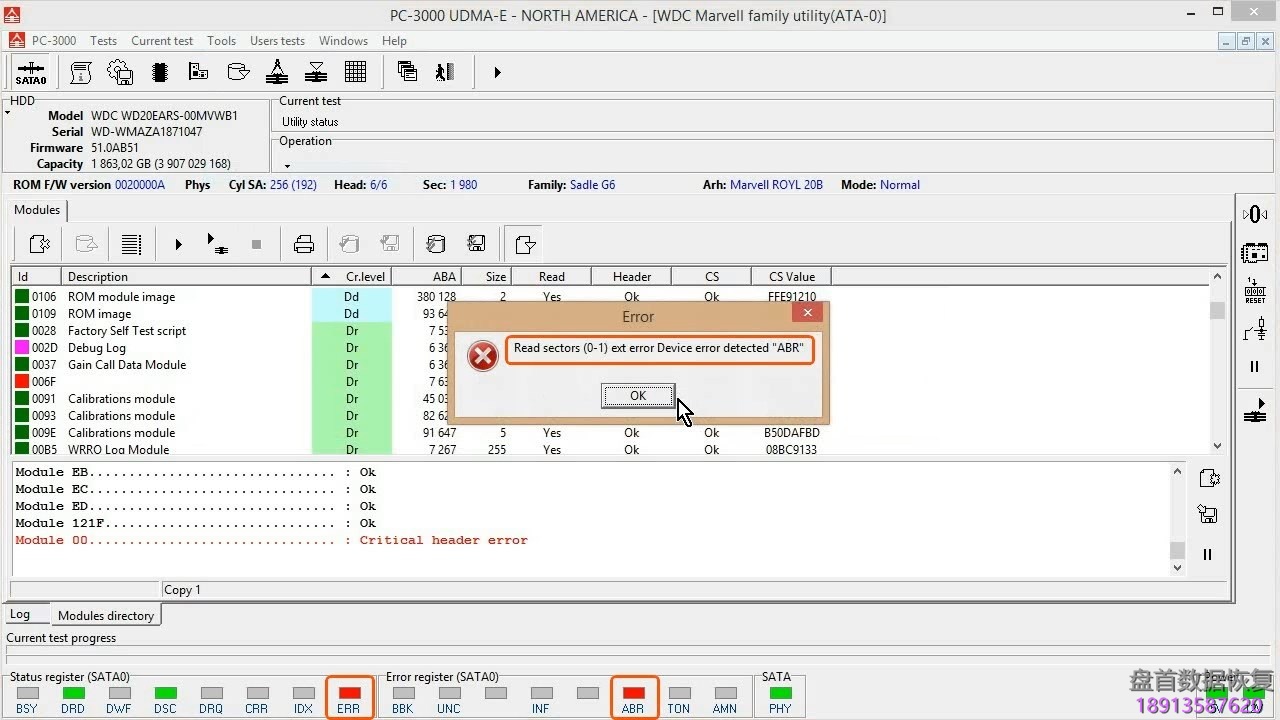Click the Cr.level column sort arrow
Viewport: 1280px width, 720px height.
[x=326, y=277]
